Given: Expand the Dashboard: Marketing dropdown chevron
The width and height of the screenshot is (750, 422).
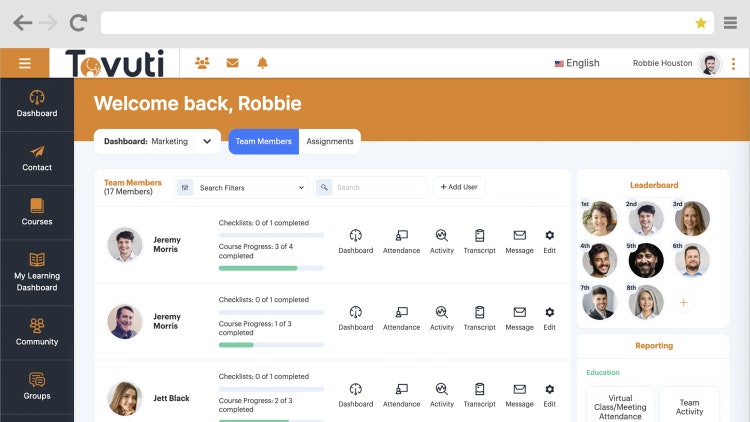Looking at the screenshot, I should click(x=207, y=141).
